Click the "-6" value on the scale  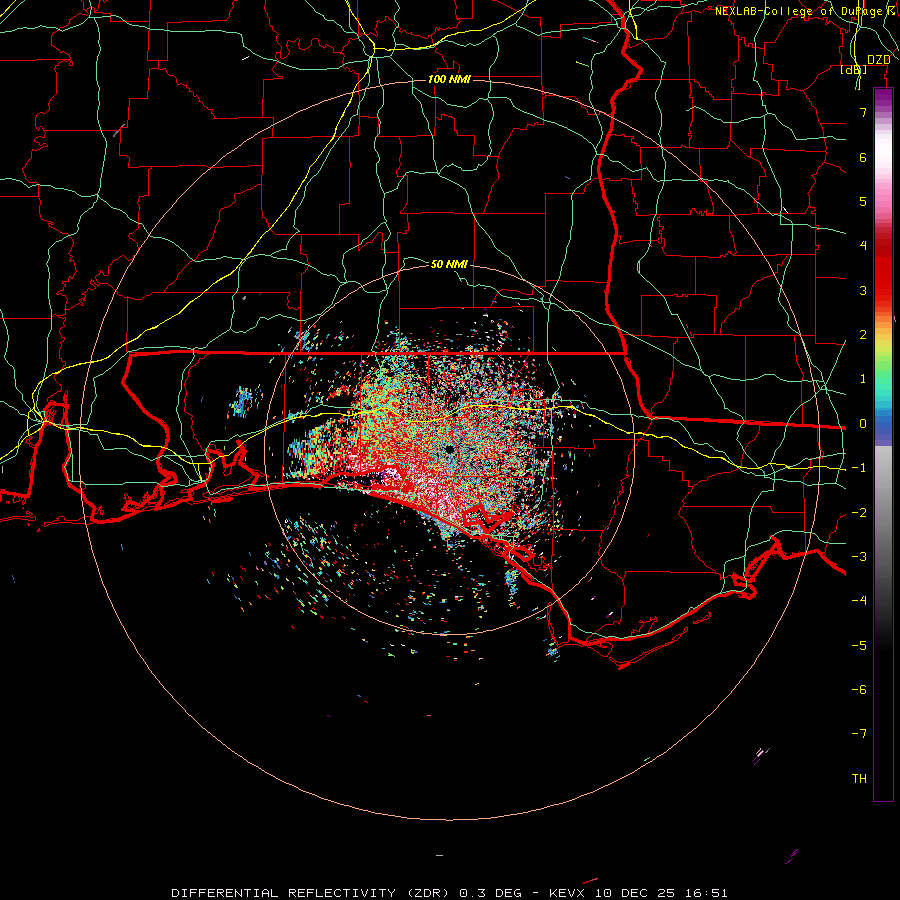pos(859,690)
